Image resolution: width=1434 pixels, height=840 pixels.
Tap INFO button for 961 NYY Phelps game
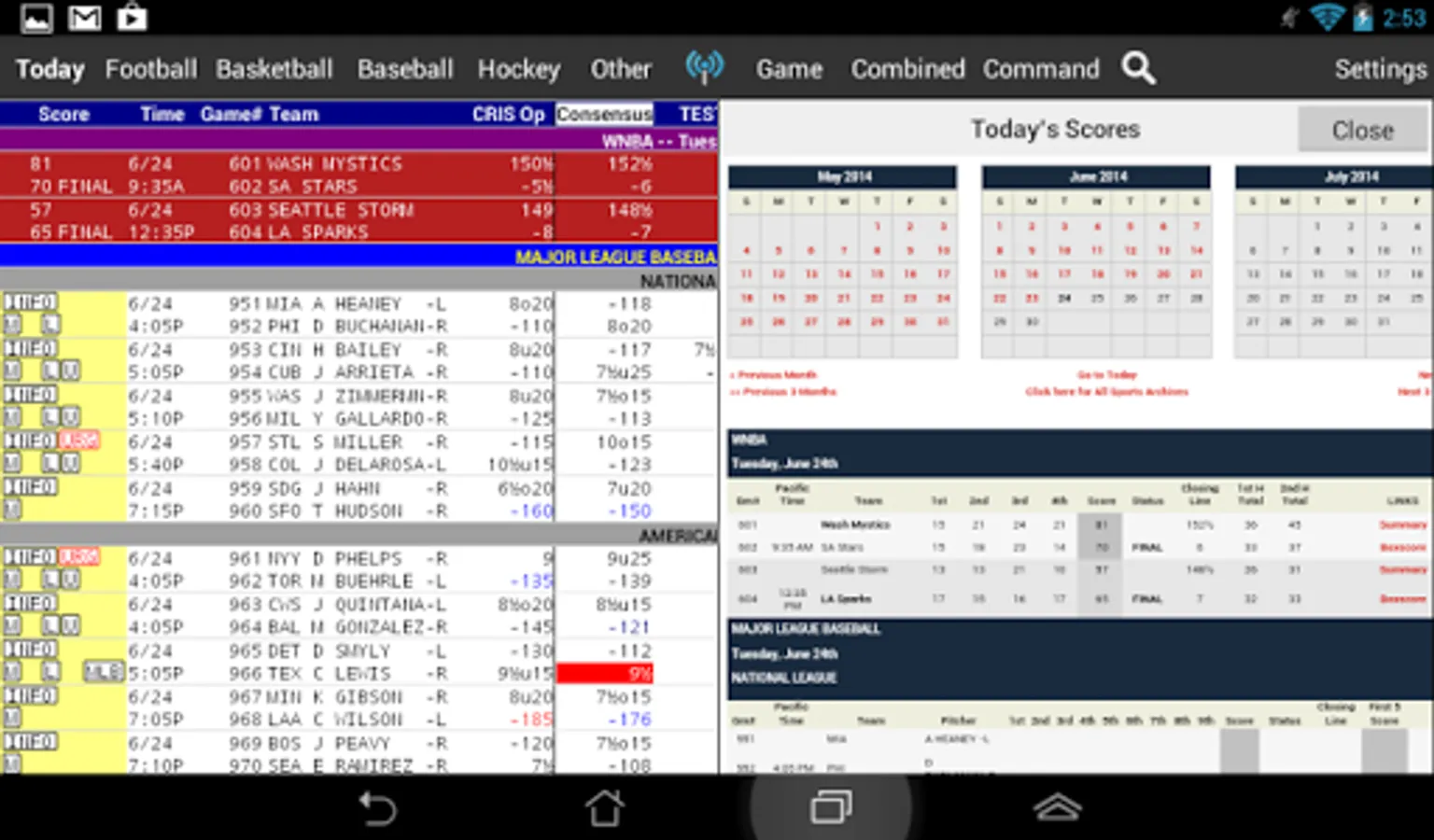coord(31,556)
